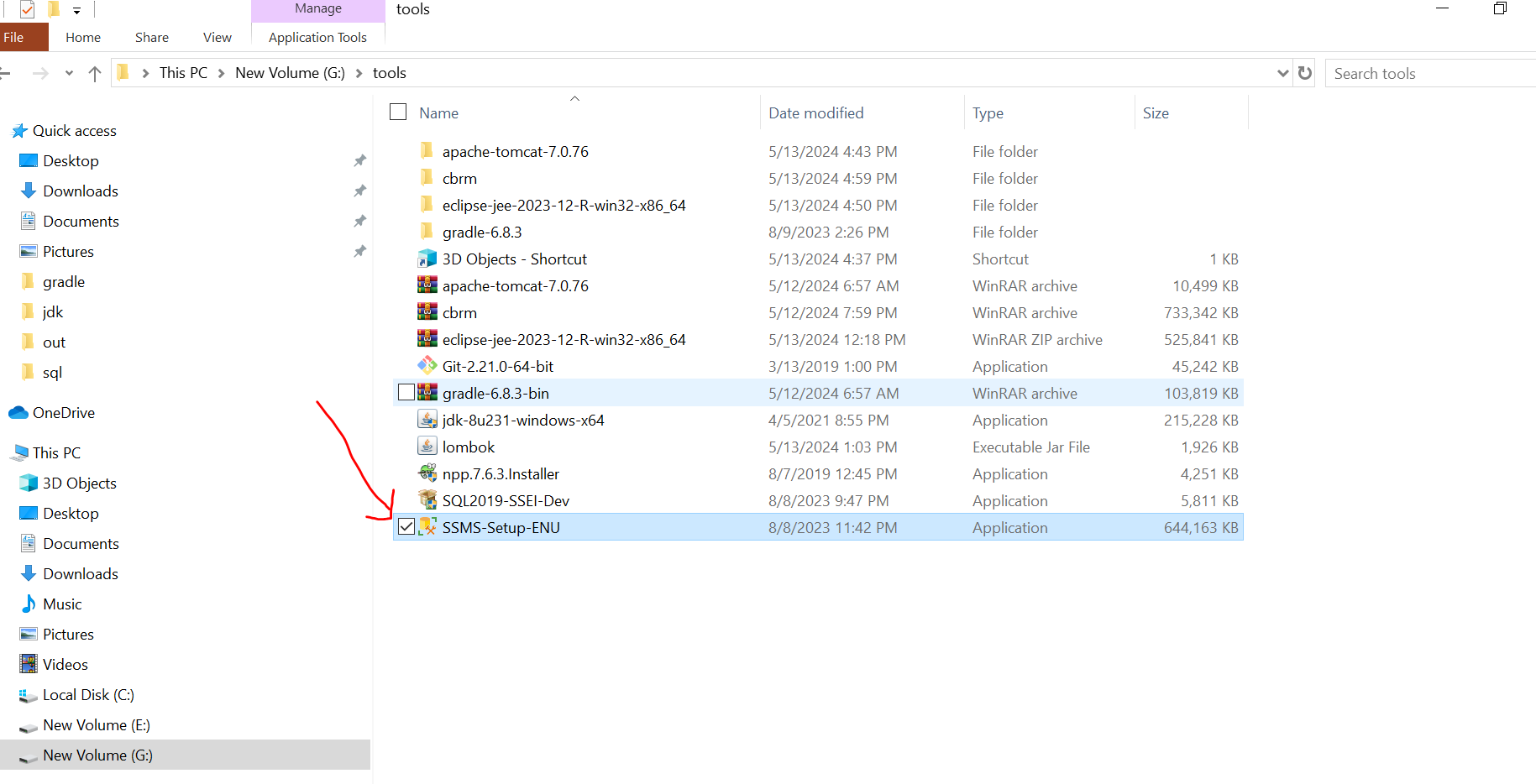Select the apache-tomcat-7.0.76 WinRAR archive icon
The width and height of the screenshot is (1536, 784).
(x=427, y=285)
